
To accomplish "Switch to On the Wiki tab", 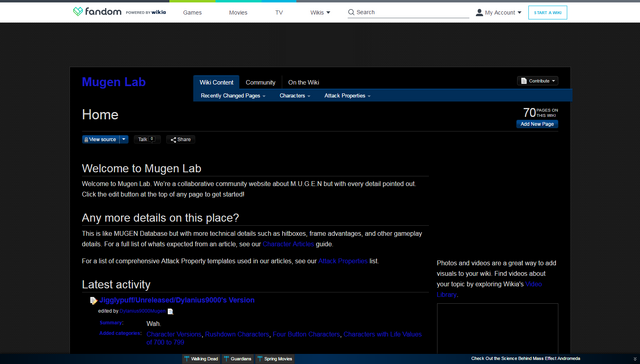I will click(x=303, y=82).
